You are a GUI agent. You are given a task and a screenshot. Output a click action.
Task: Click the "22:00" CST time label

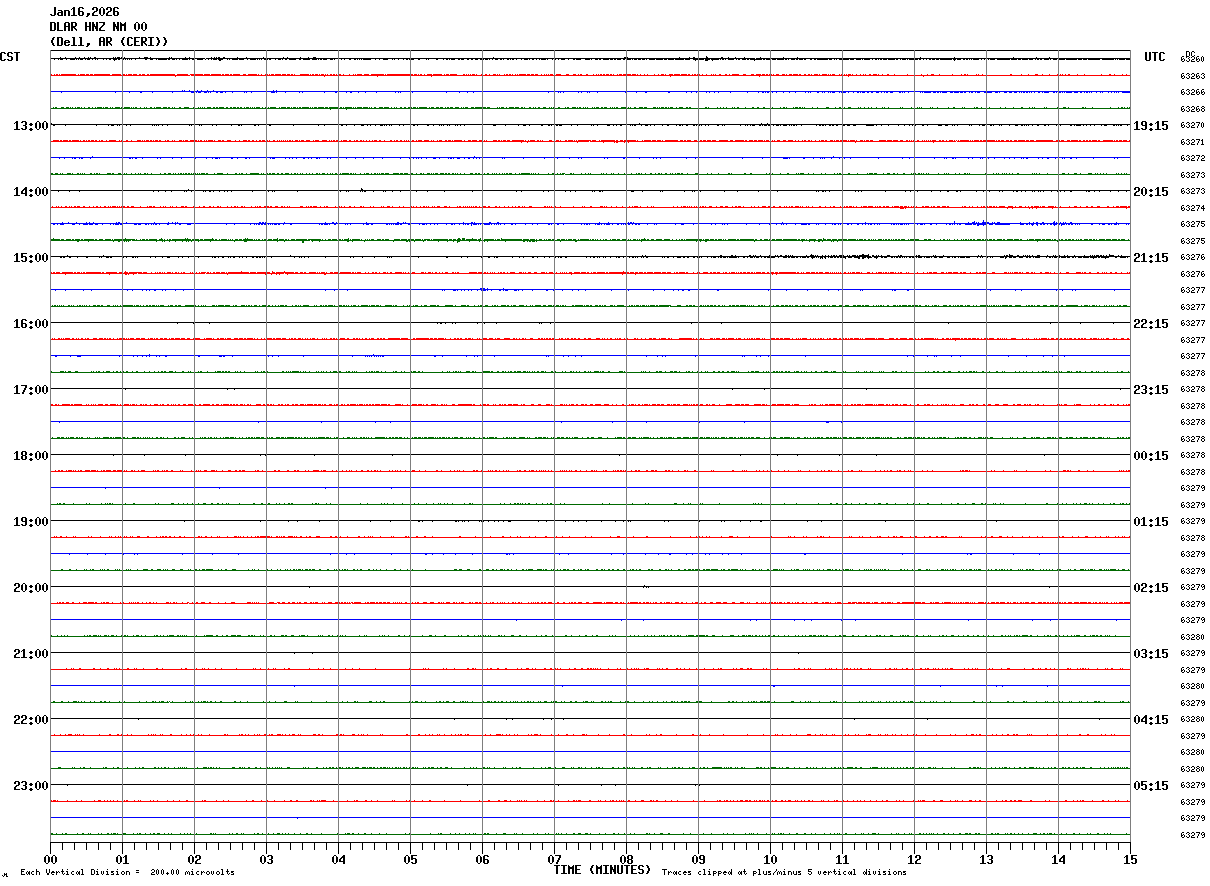pos(30,719)
